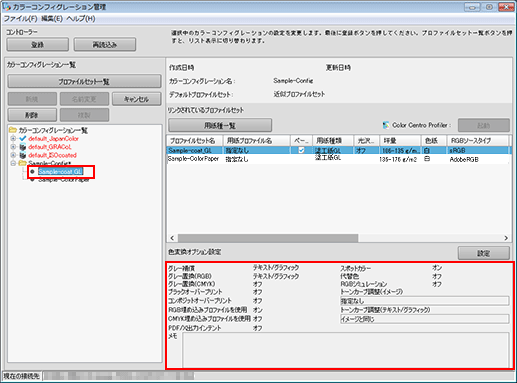This screenshot has height=383, width=517.
Task: Click the 色紙 column header
Action: [x=434, y=141]
